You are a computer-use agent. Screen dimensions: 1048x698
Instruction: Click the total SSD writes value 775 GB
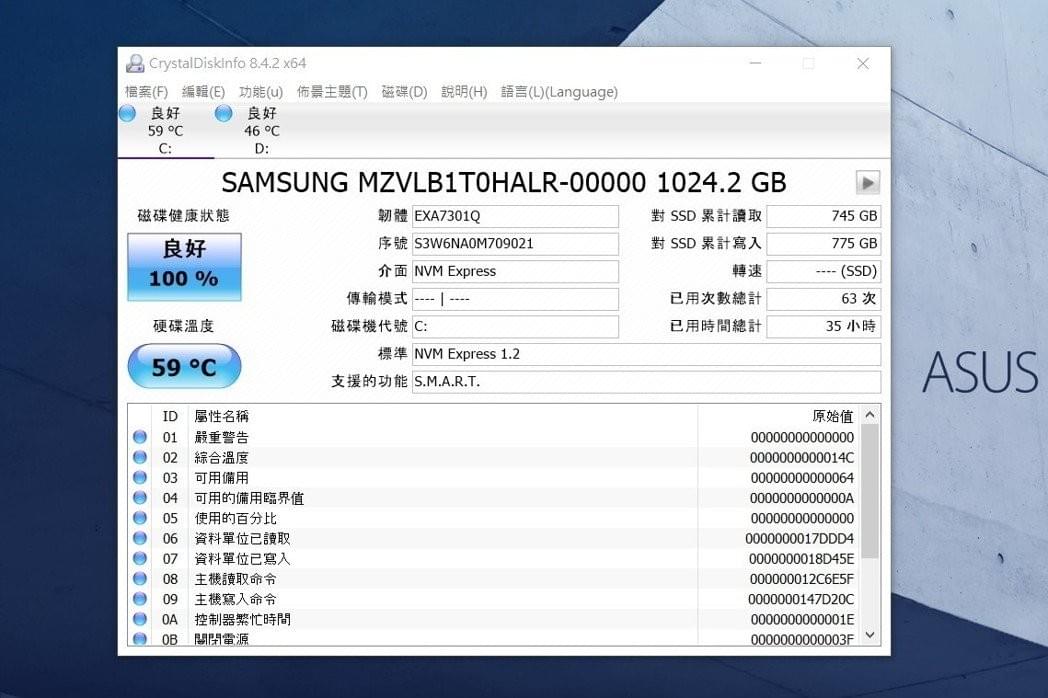[823, 243]
